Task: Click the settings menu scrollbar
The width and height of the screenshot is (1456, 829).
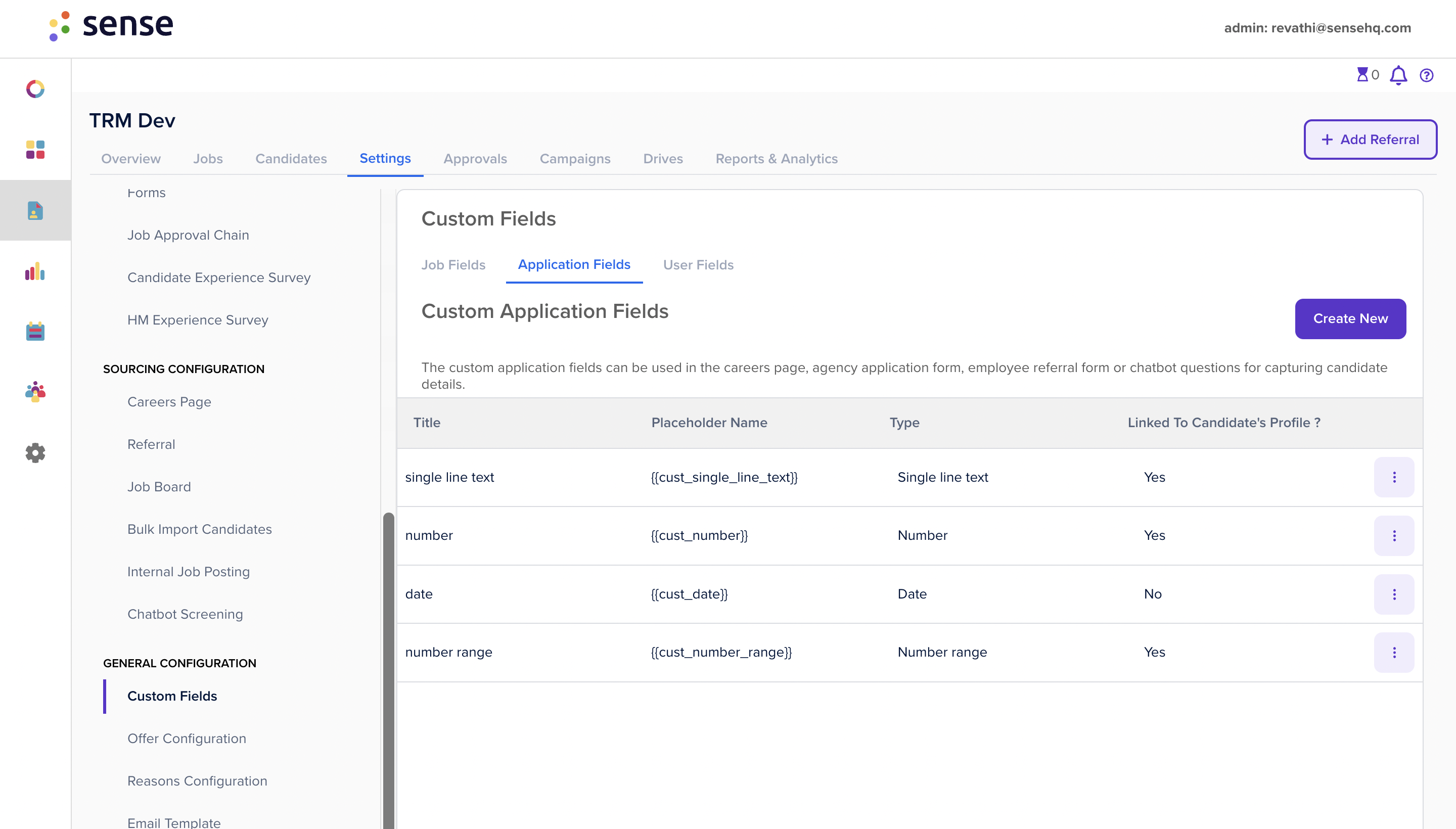Action: click(x=388, y=671)
